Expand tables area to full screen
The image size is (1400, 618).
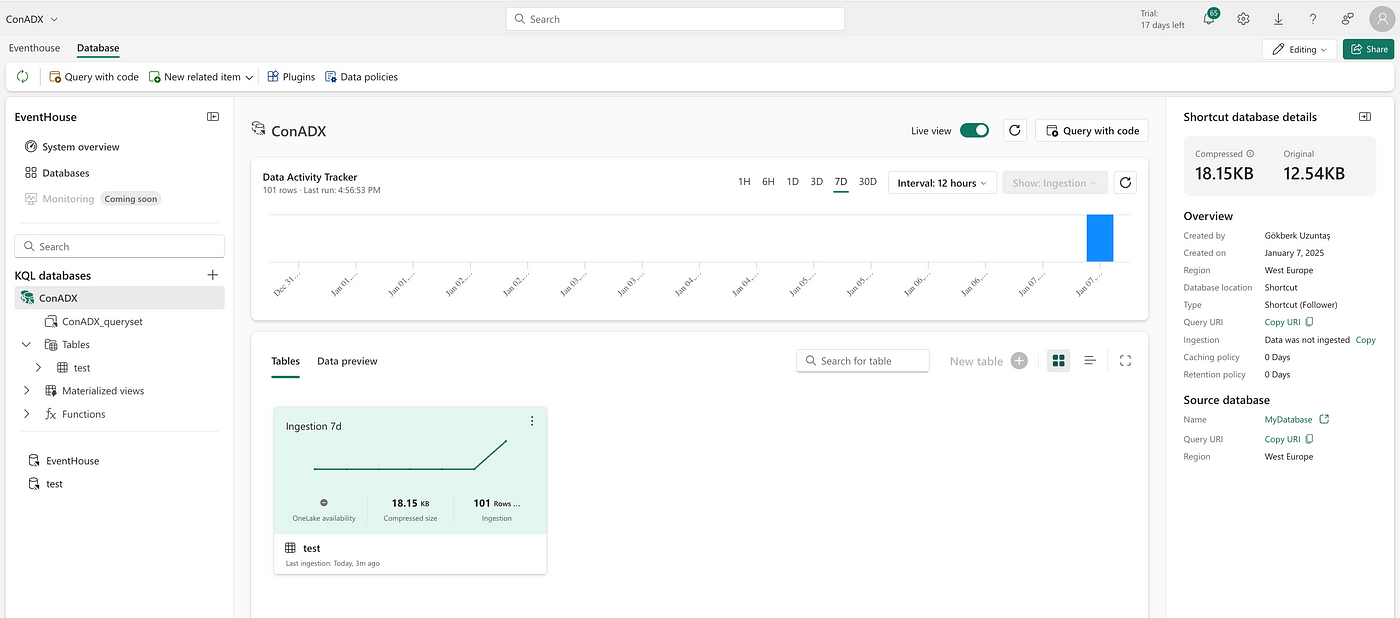pyautogui.click(x=1125, y=361)
